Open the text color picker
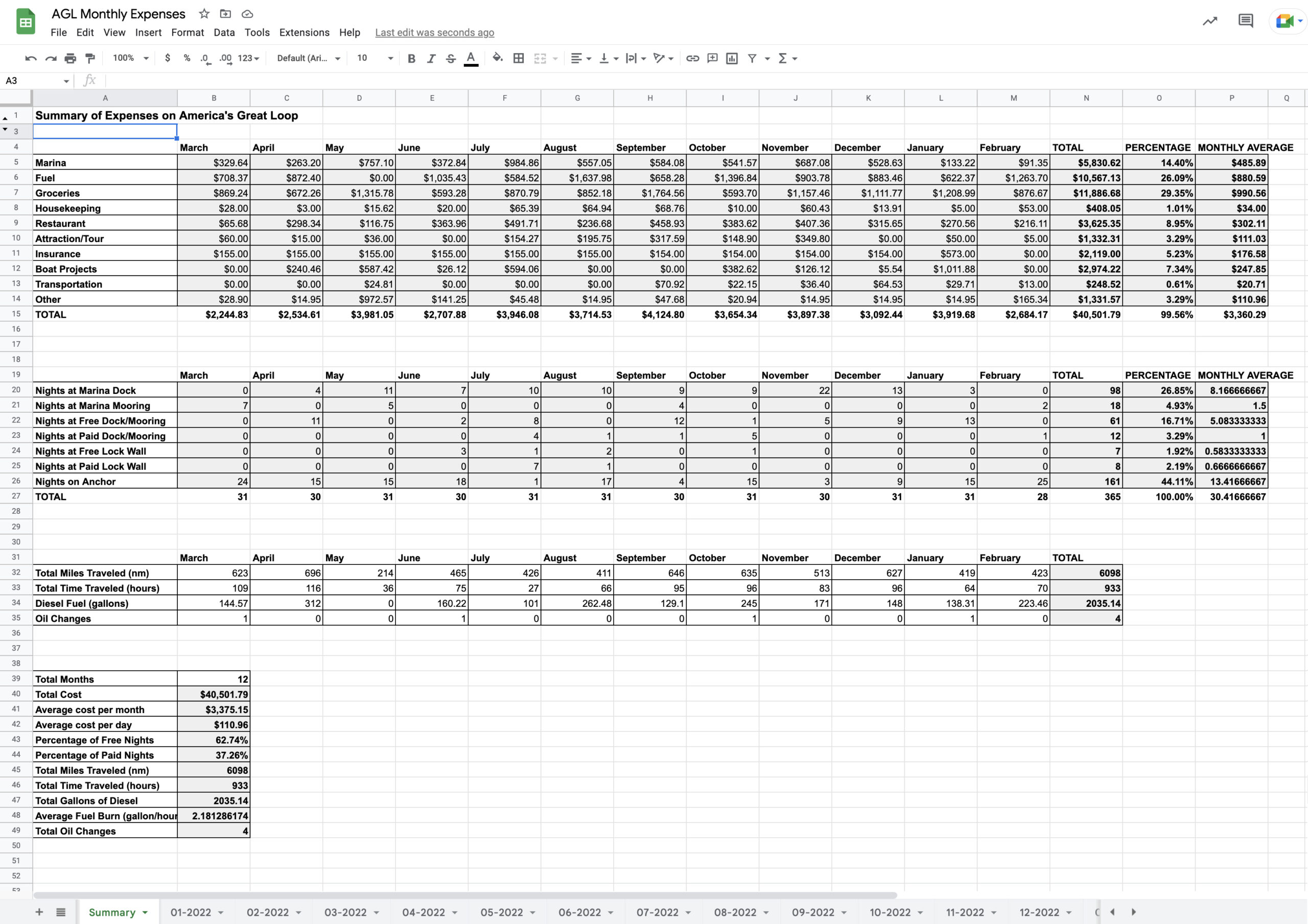 pos(471,58)
